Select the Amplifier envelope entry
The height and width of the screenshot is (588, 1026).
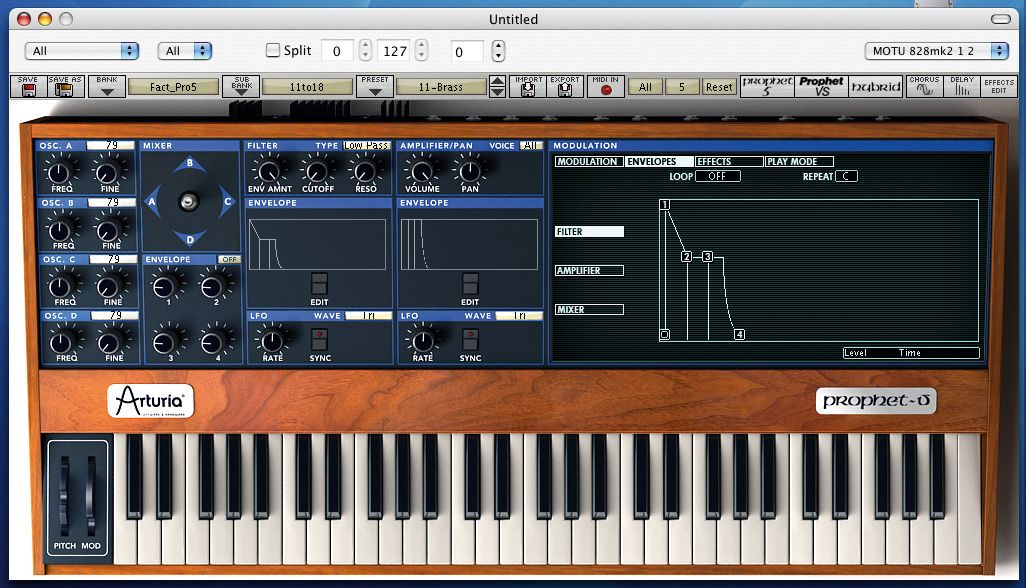[589, 270]
